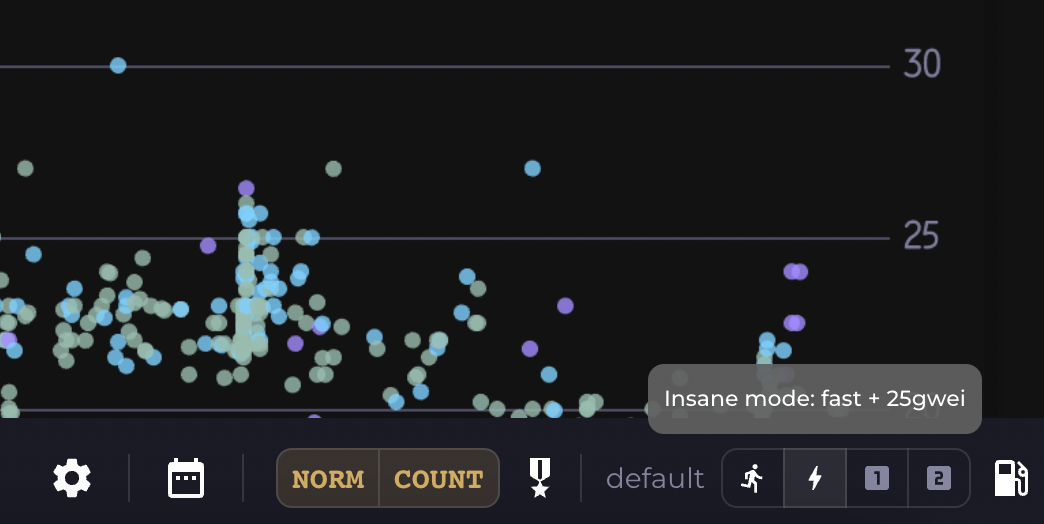
Task: Click the lone blue dot on the 30 gridline
Action: [x=118, y=66]
